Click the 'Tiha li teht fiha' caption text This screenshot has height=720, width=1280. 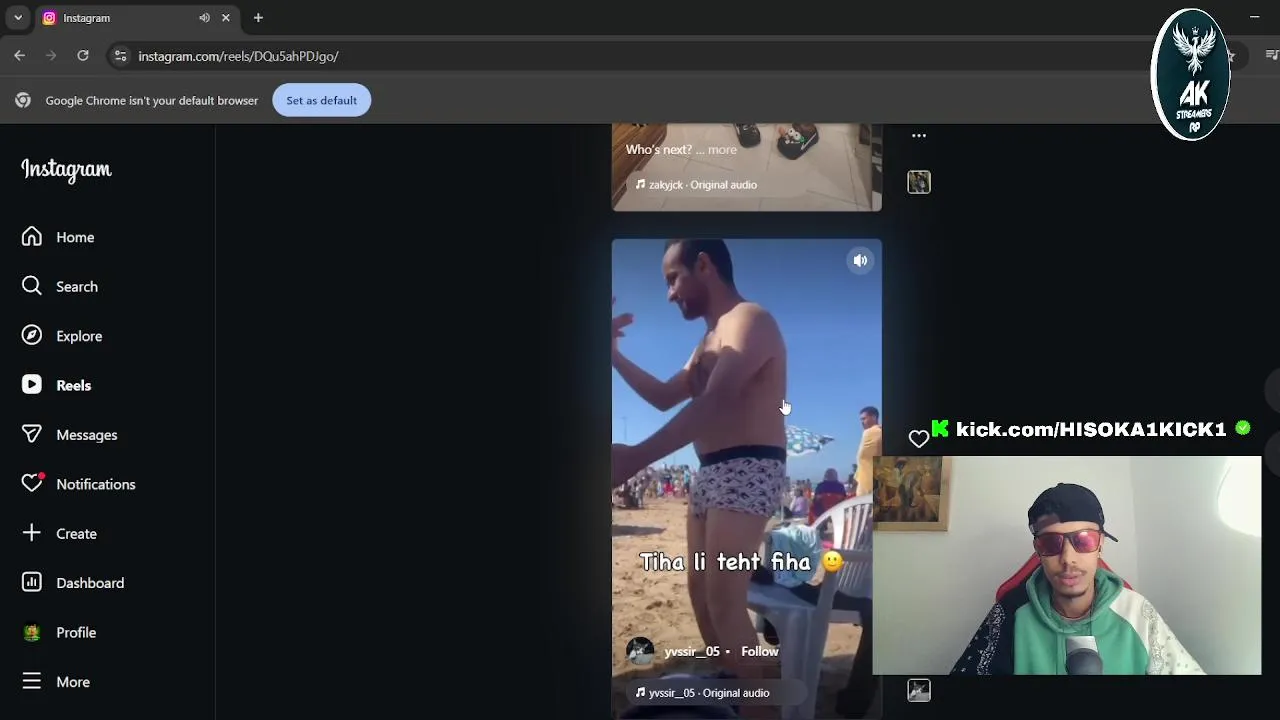pos(741,563)
